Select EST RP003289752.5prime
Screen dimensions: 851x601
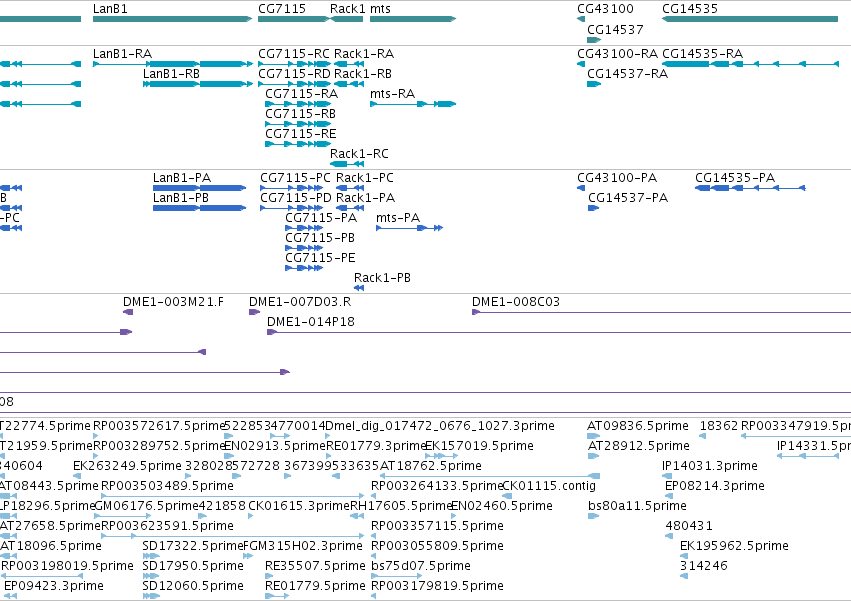coord(96,456)
